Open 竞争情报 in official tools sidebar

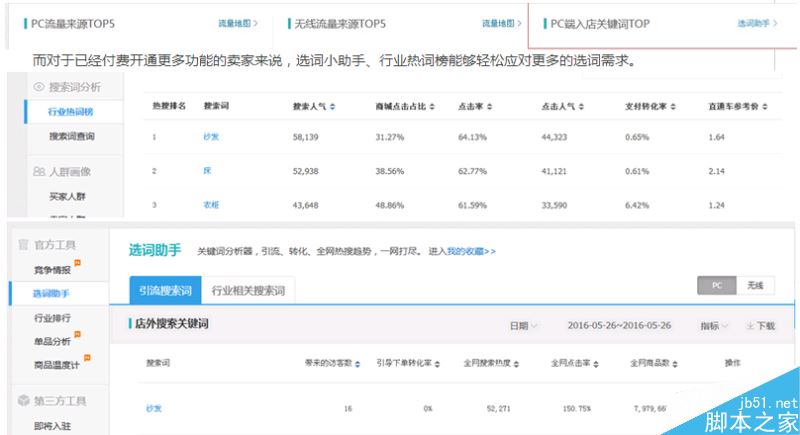53,268
